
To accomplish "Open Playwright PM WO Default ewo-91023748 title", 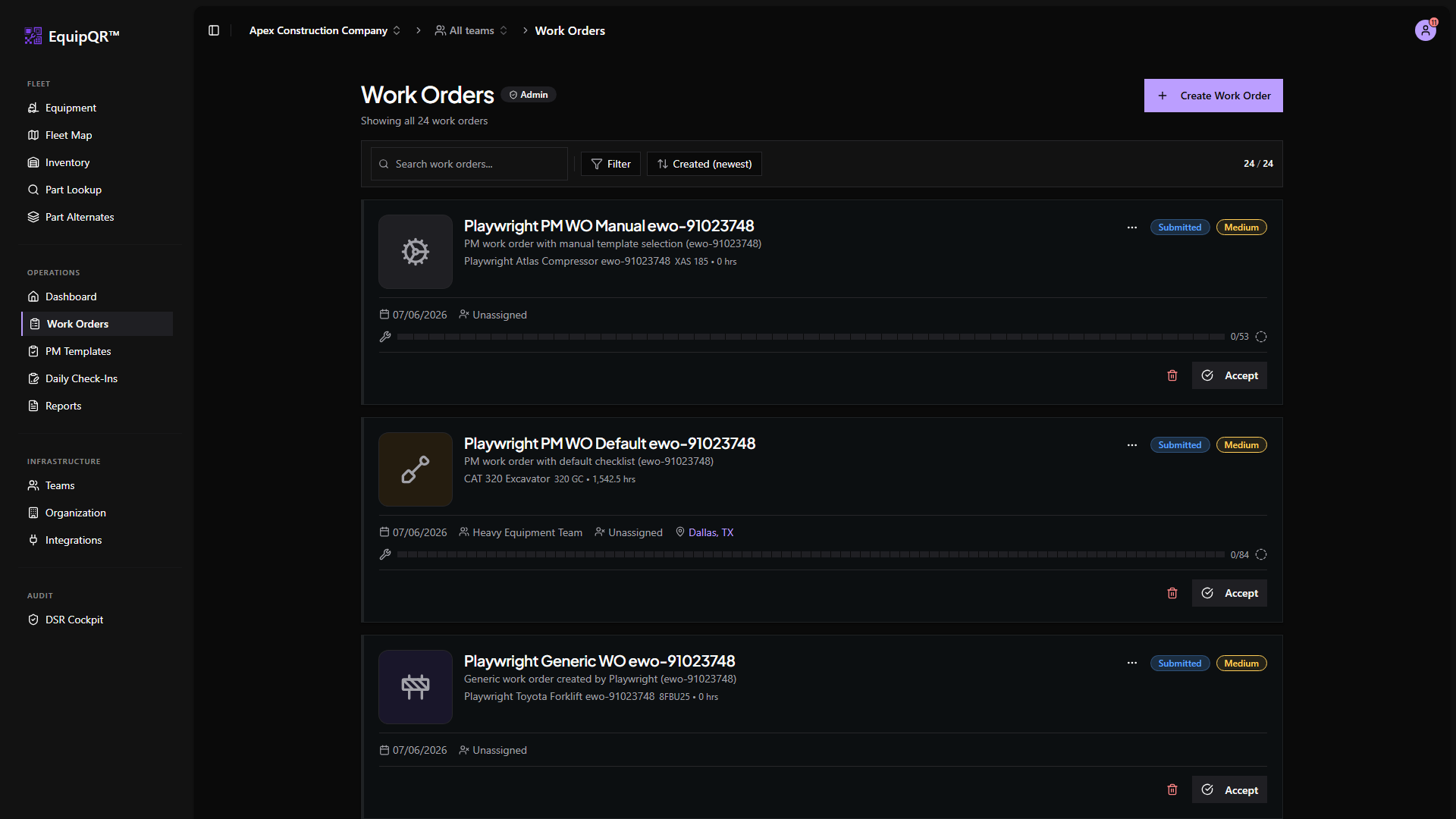I will coord(610,444).
